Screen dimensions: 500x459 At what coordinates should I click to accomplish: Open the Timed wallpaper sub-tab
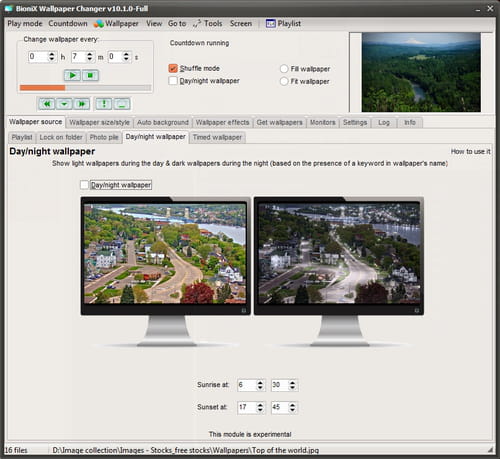coord(217,137)
